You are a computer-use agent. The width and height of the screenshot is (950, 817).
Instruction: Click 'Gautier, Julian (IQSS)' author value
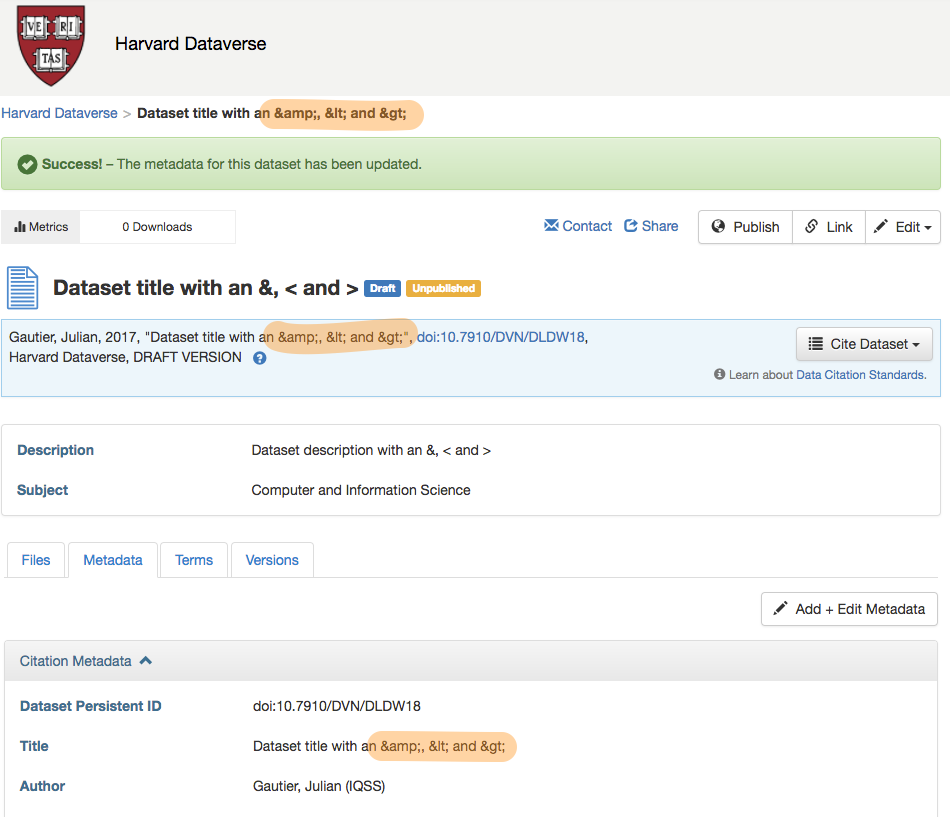[319, 786]
